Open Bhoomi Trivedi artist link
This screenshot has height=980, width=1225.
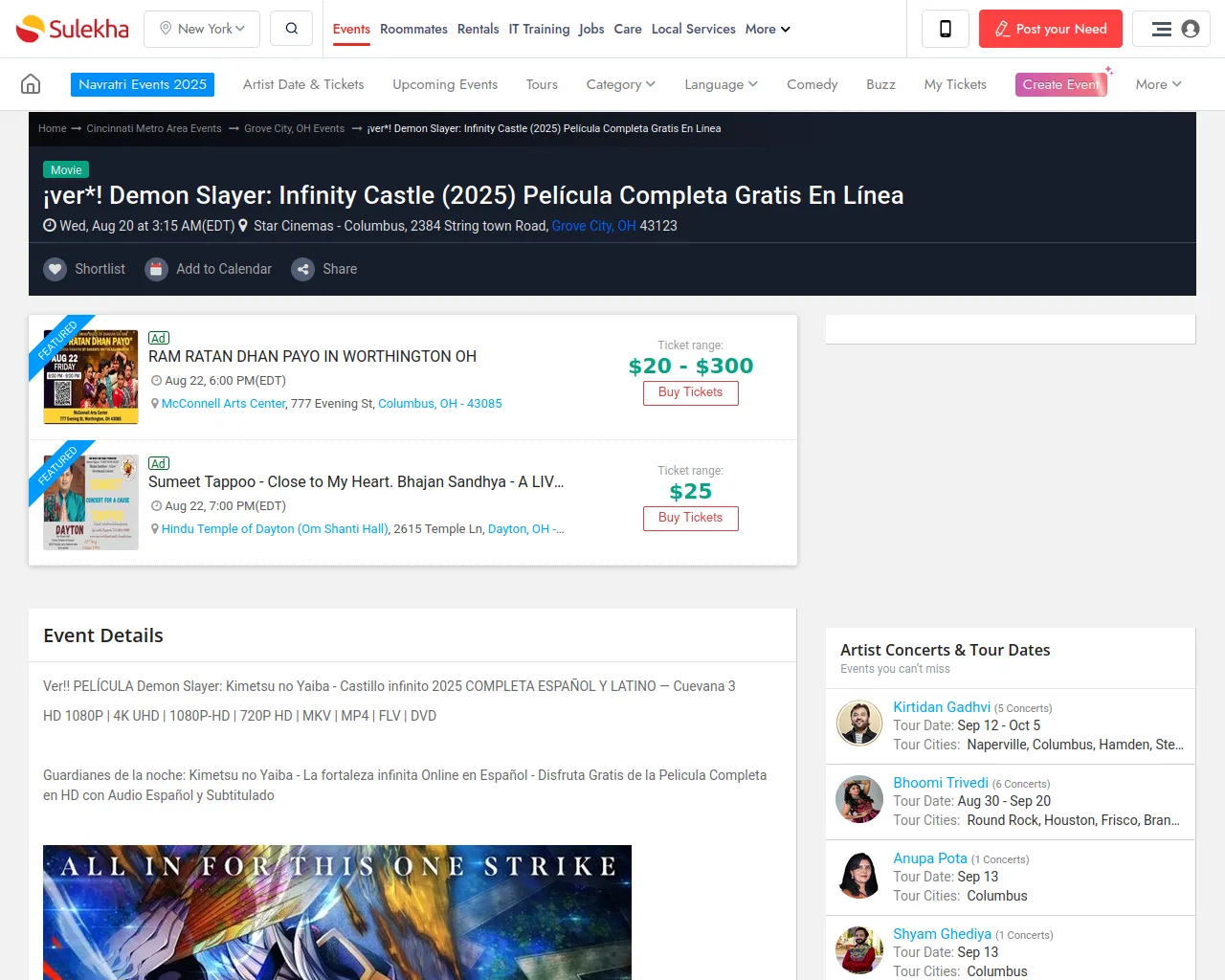pyautogui.click(x=941, y=783)
